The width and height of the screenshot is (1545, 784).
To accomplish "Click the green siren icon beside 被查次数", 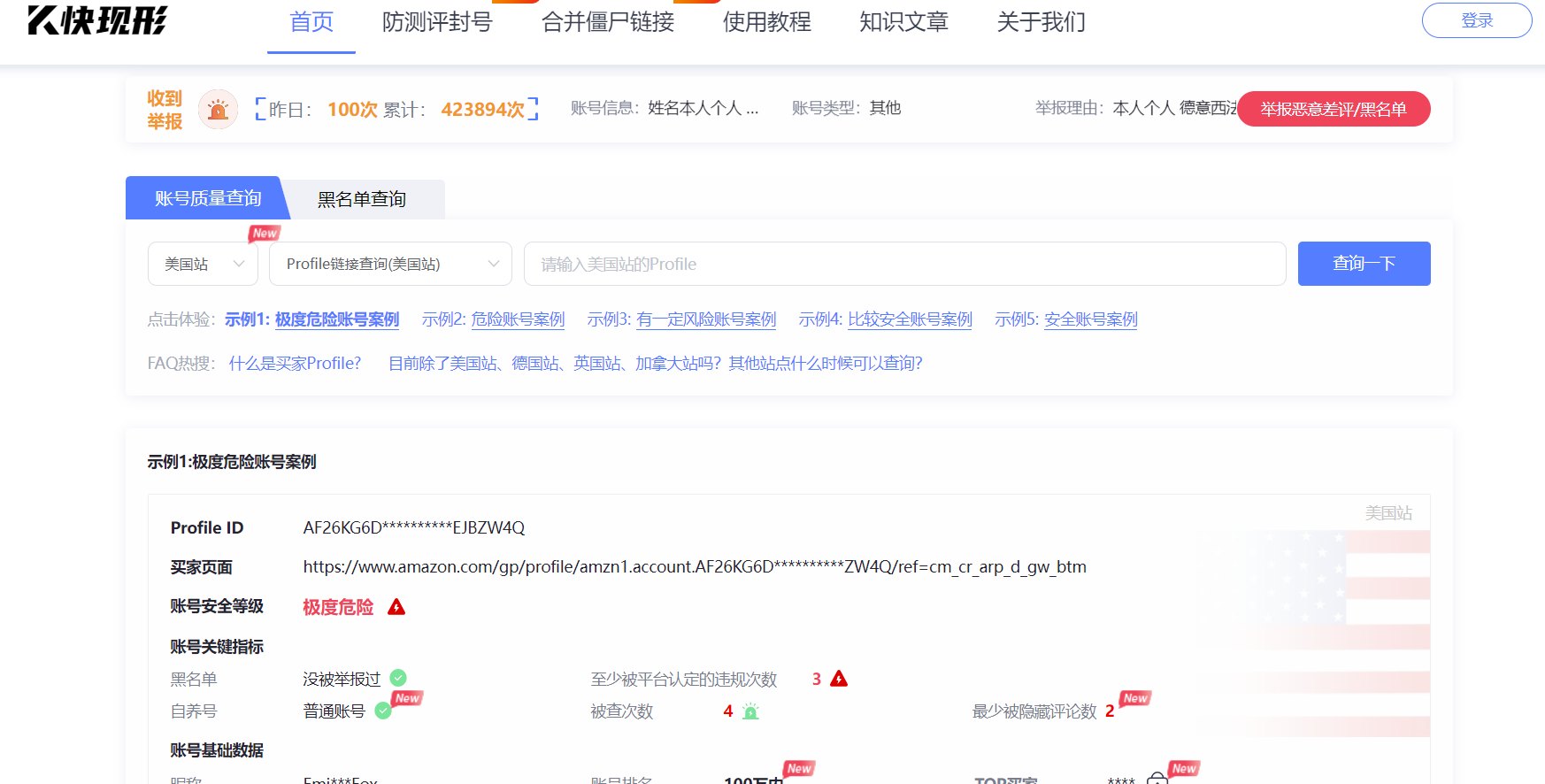I will pyautogui.click(x=750, y=711).
